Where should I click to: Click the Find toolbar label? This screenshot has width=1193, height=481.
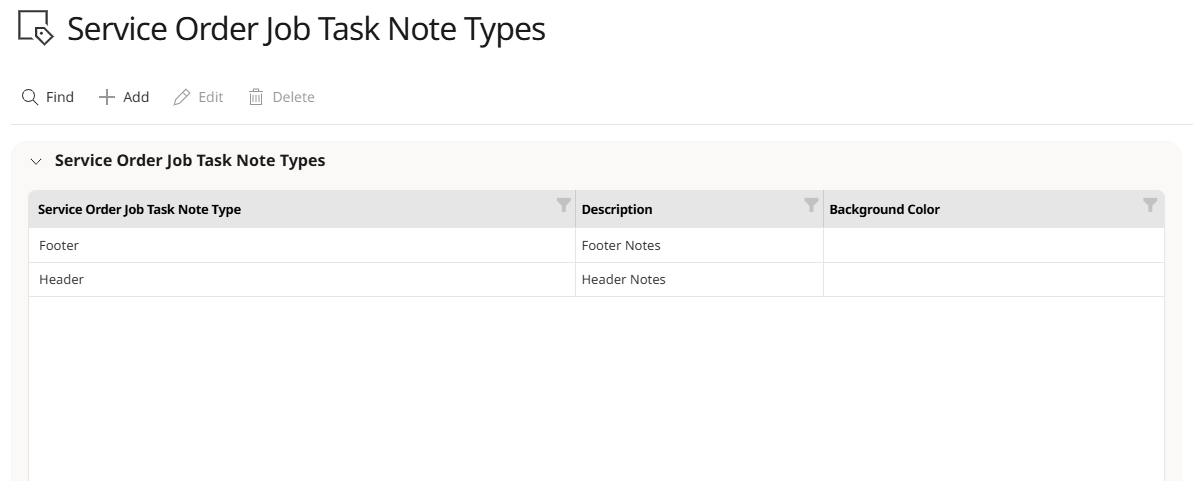click(59, 97)
